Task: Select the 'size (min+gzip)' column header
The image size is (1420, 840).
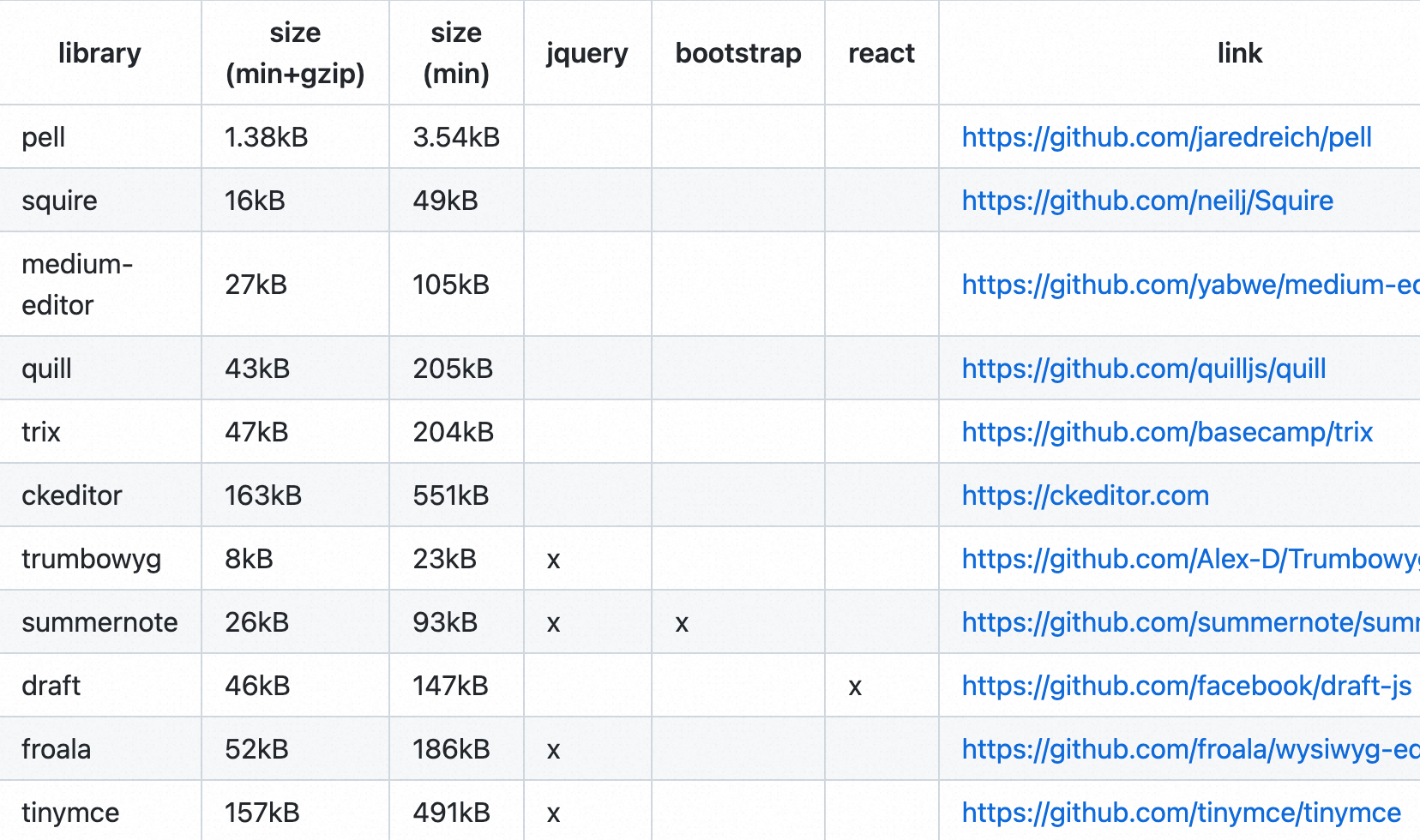Action: pyautogui.click(x=295, y=53)
